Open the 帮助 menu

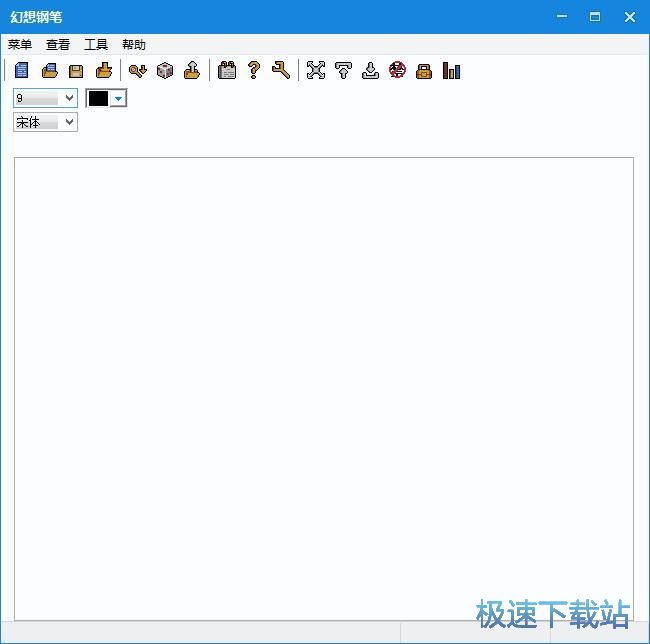tap(134, 45)
